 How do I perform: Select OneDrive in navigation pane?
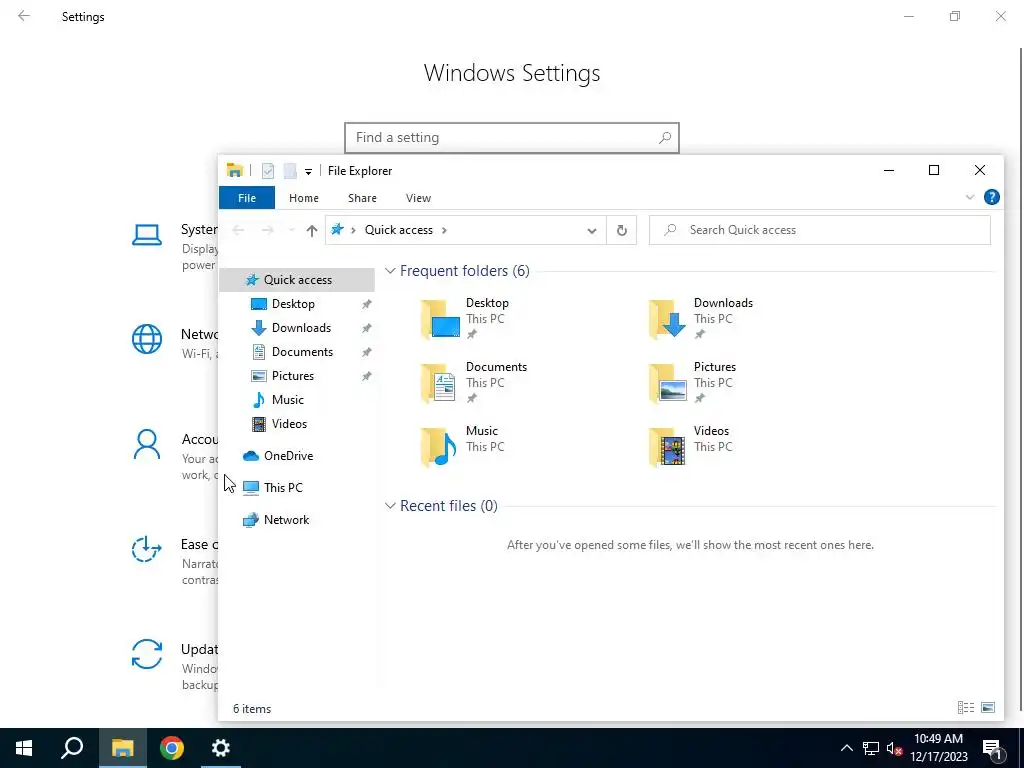pos(288,456)
